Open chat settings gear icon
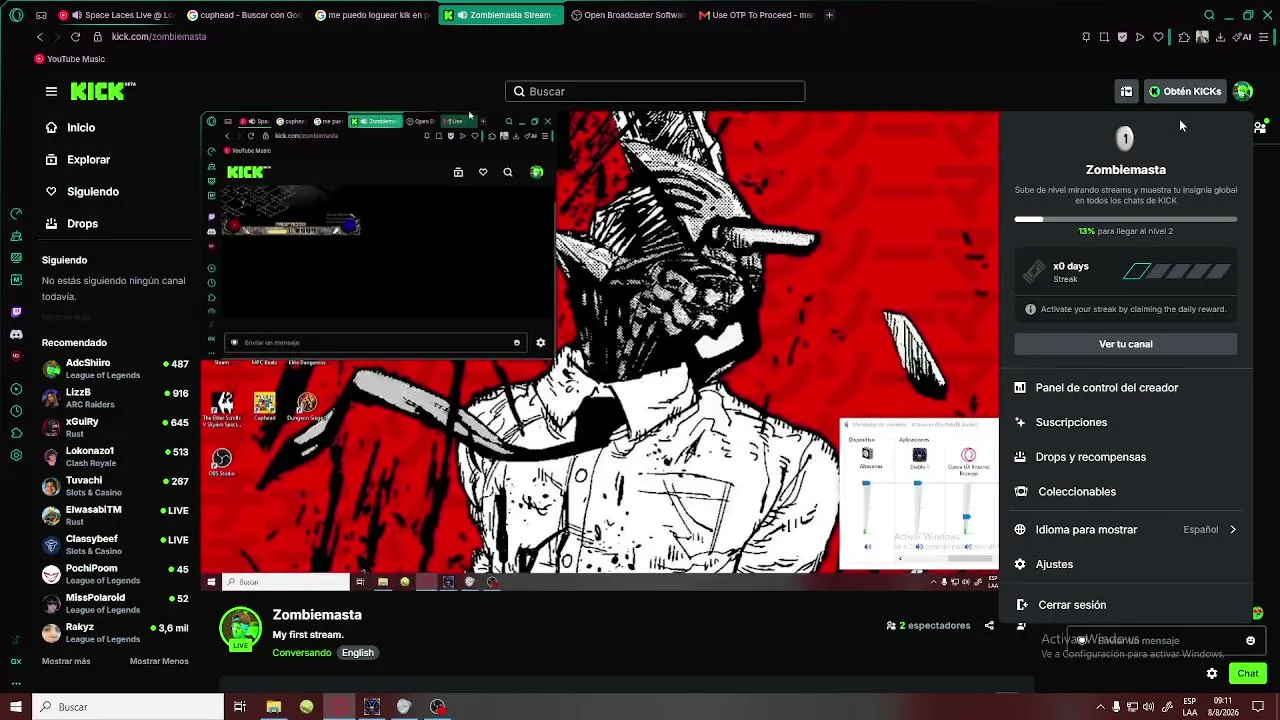1280x720 pixels. point(1212,673)
